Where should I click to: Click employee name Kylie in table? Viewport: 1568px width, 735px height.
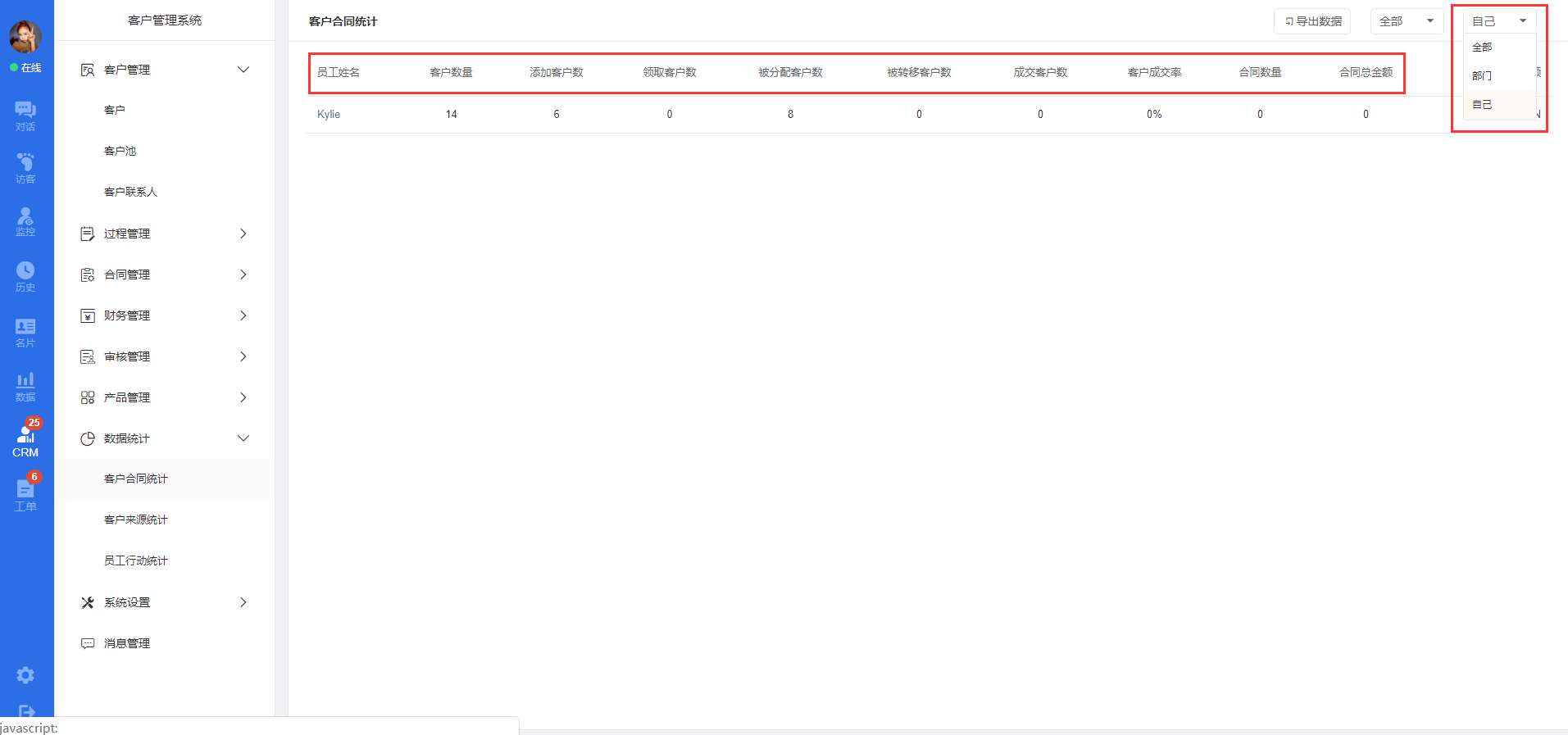329,114
